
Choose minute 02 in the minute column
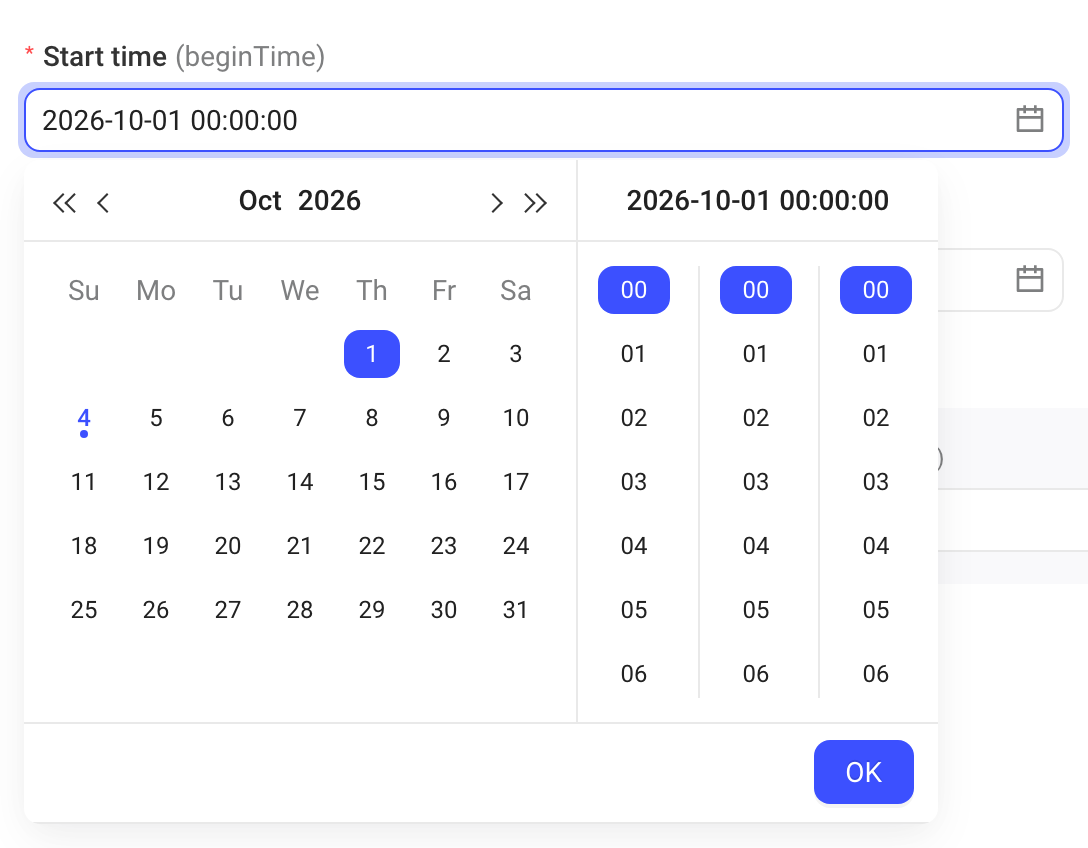coord(756,418)
